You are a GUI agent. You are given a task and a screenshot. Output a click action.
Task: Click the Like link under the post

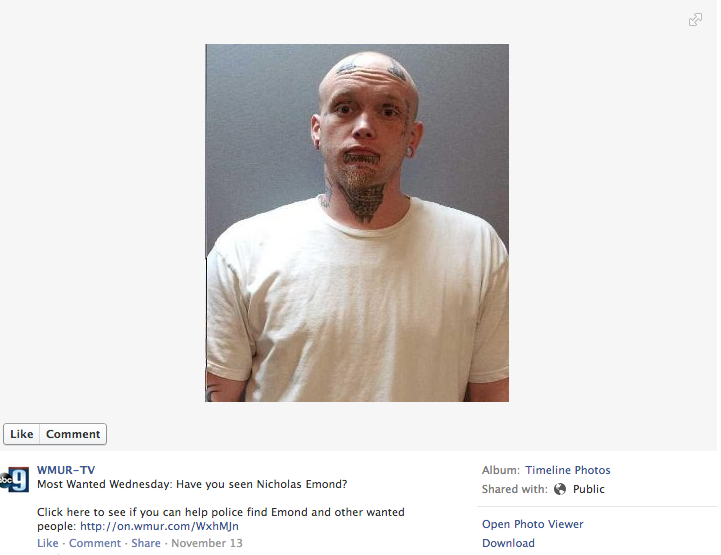coord(48,543)
